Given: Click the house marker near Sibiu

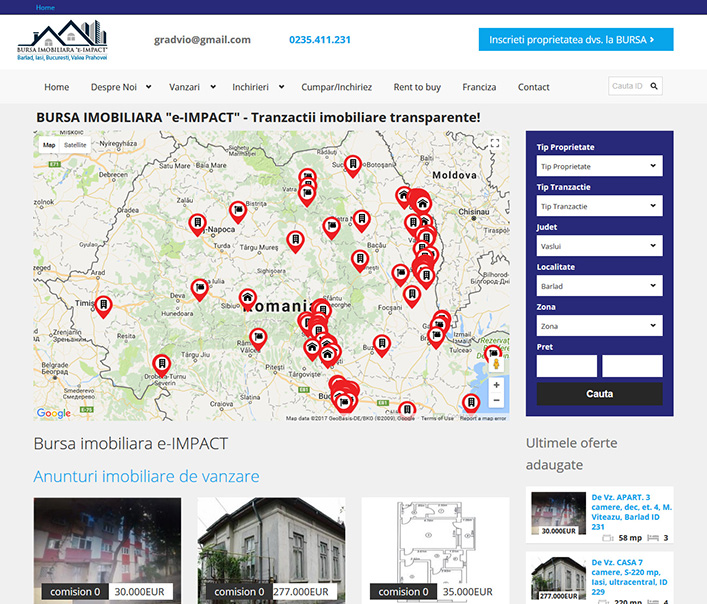Looking at the screenshot, I should click(247, 299).
